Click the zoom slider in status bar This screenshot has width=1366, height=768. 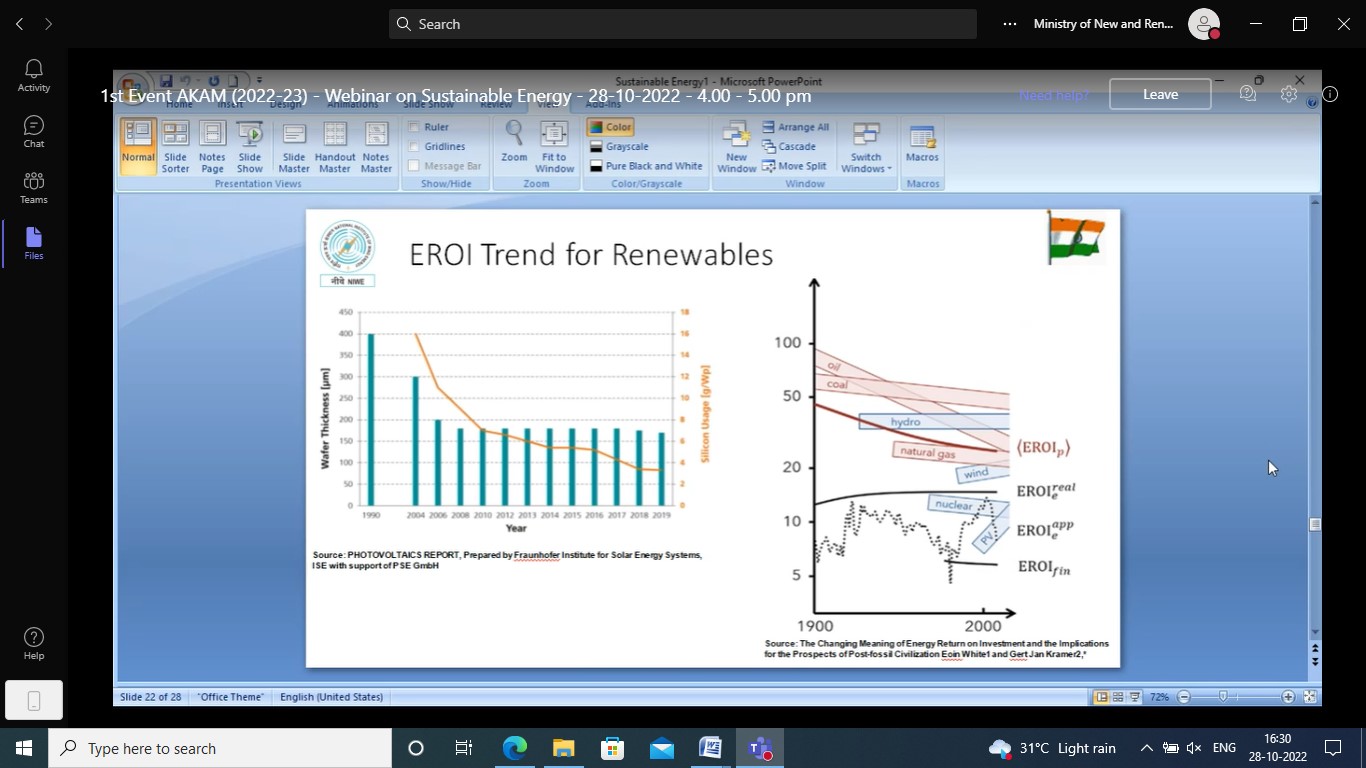1223,697
